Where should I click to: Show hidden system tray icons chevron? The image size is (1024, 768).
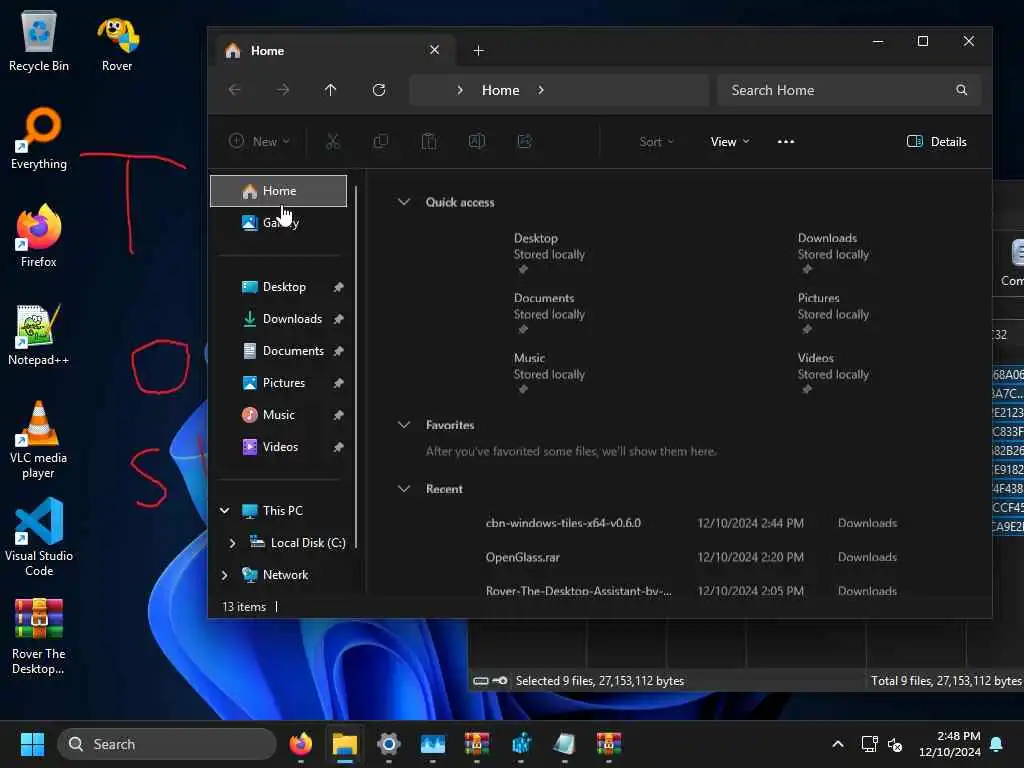click(838, 744)
